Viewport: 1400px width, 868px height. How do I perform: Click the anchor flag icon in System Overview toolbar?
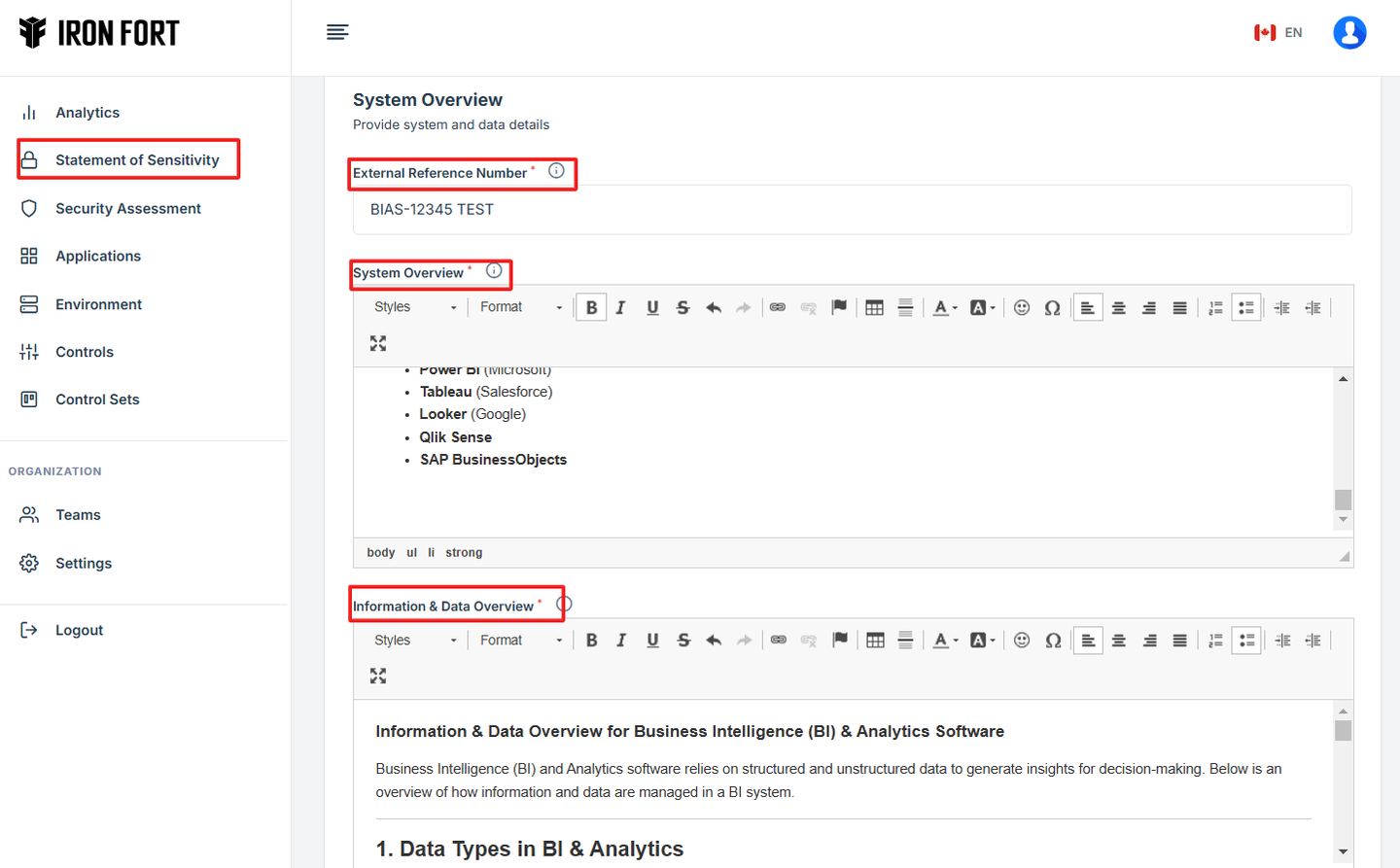839,307
